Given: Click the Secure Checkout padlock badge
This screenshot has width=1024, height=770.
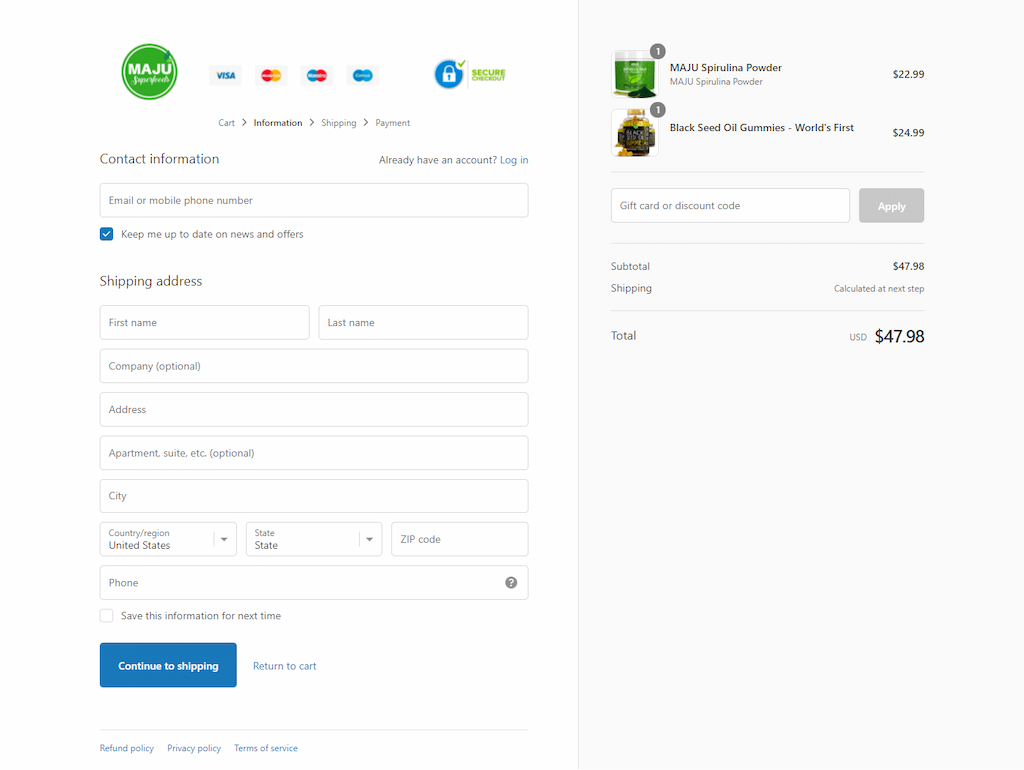Looking at the screenshot, I should [x=469, y=74].
